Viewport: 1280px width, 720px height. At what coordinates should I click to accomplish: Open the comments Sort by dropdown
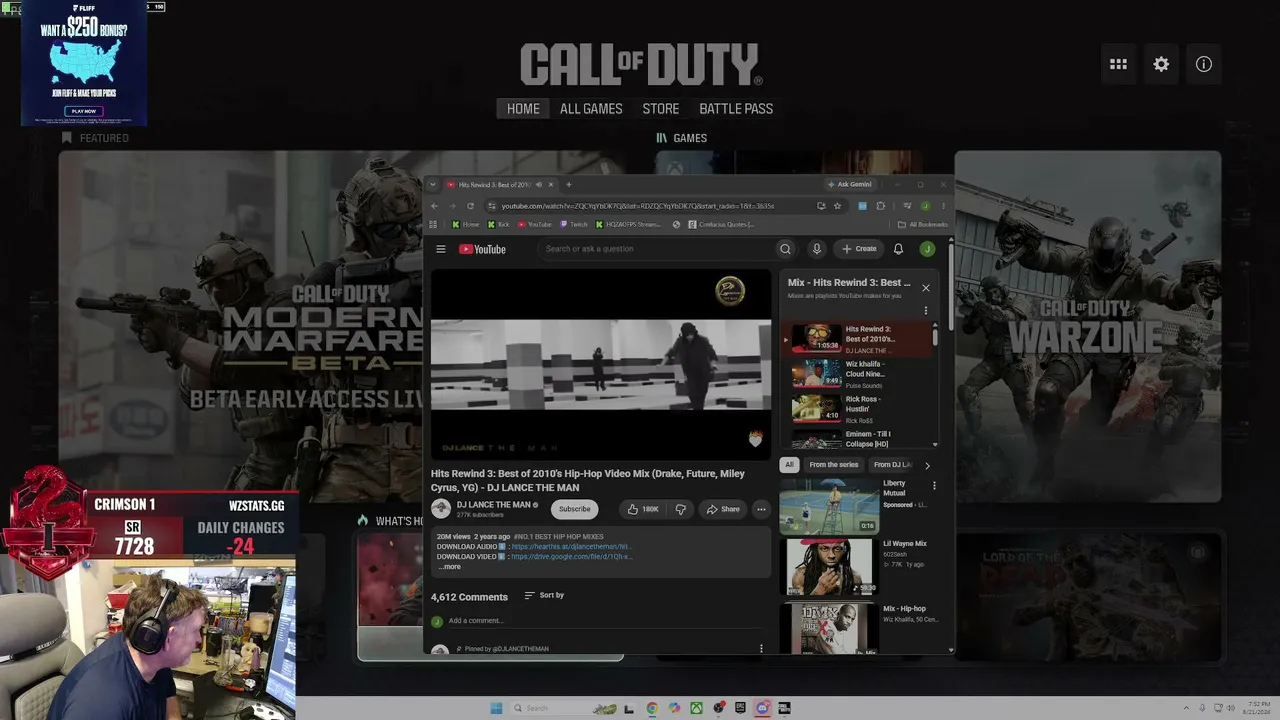pos(544,595)
